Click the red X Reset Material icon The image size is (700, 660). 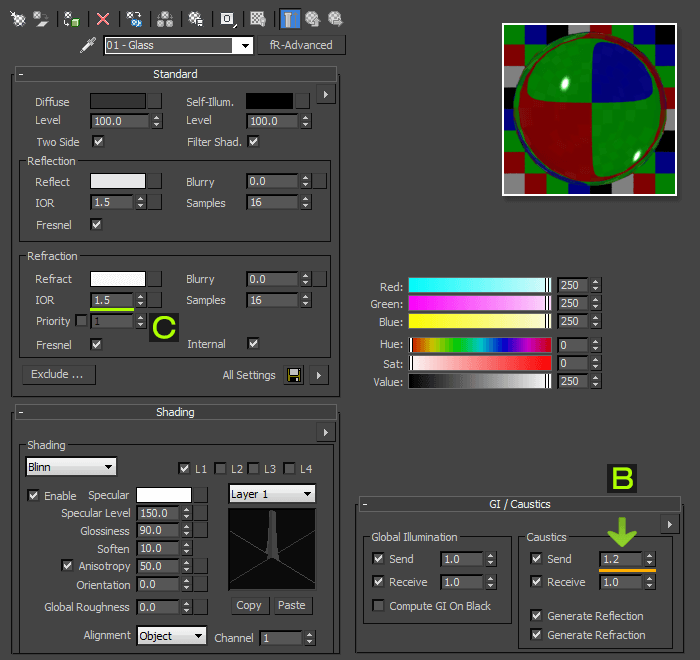tap(103, 19)
